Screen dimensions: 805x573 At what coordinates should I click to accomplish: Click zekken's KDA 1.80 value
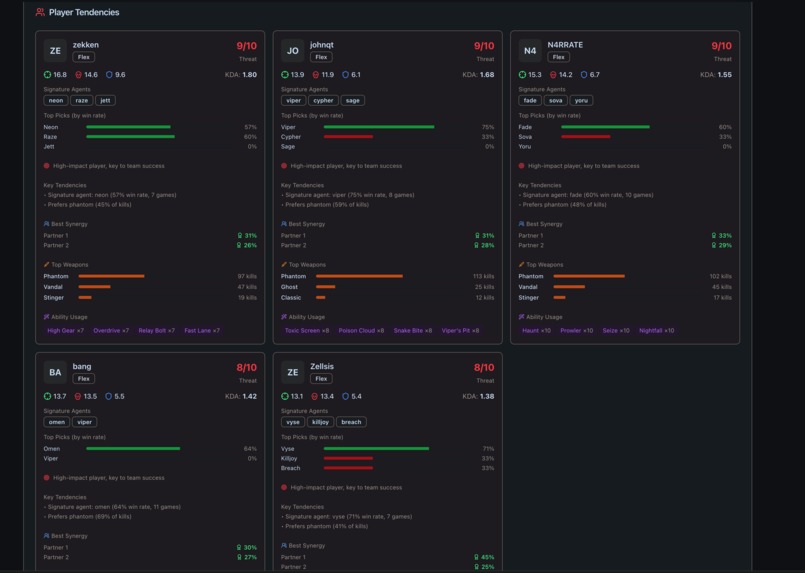250,74
